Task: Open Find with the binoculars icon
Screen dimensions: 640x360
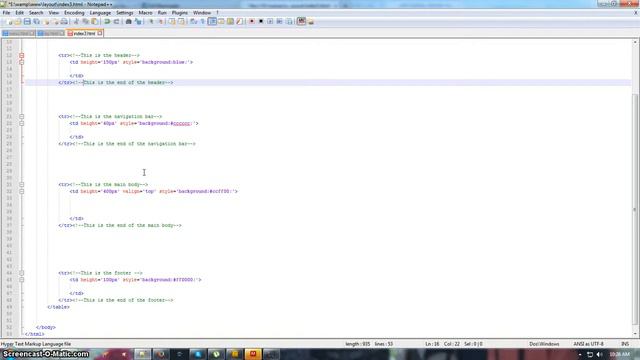Action: 129,22
